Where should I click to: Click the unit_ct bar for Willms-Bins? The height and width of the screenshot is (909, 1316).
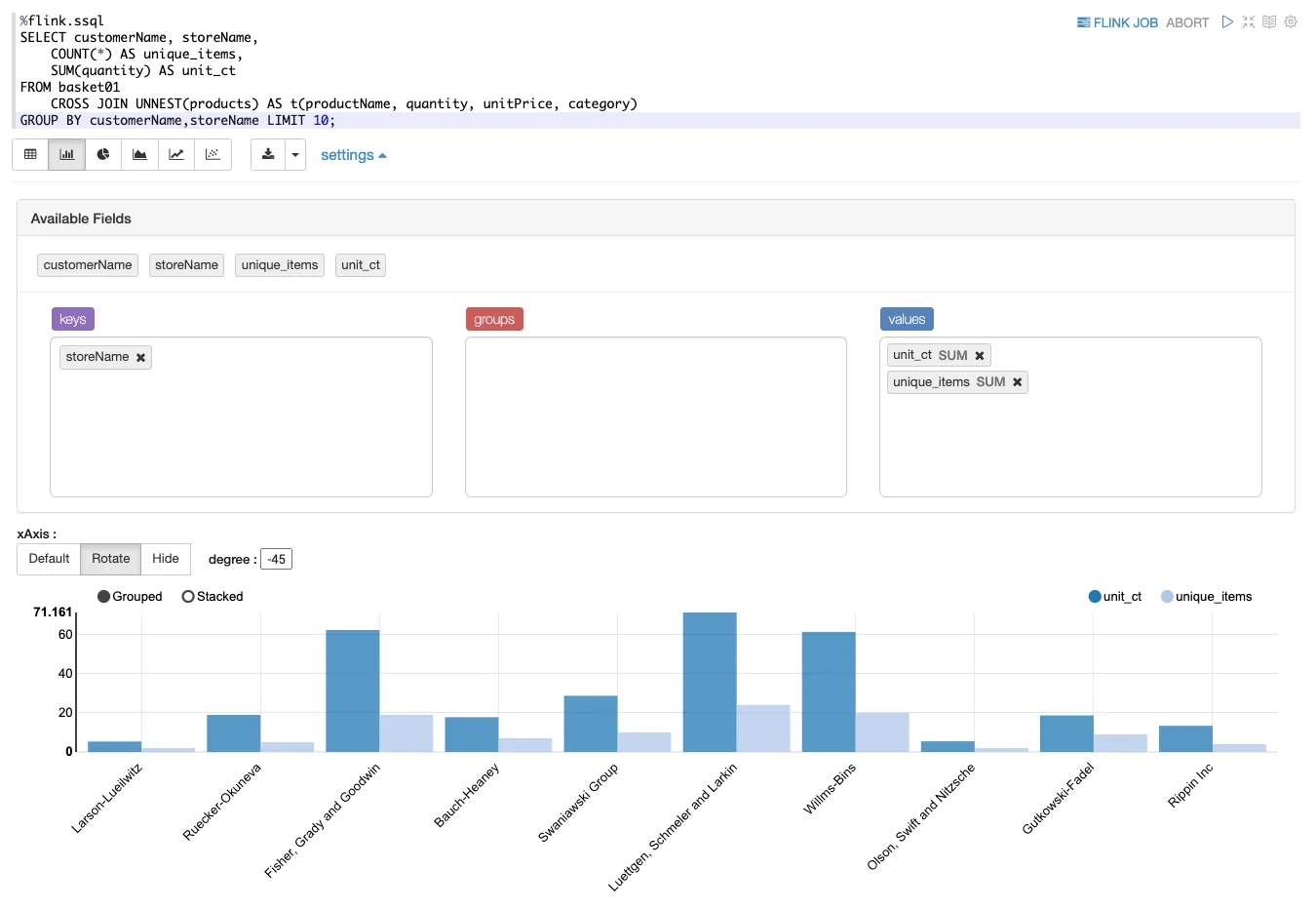829,692
